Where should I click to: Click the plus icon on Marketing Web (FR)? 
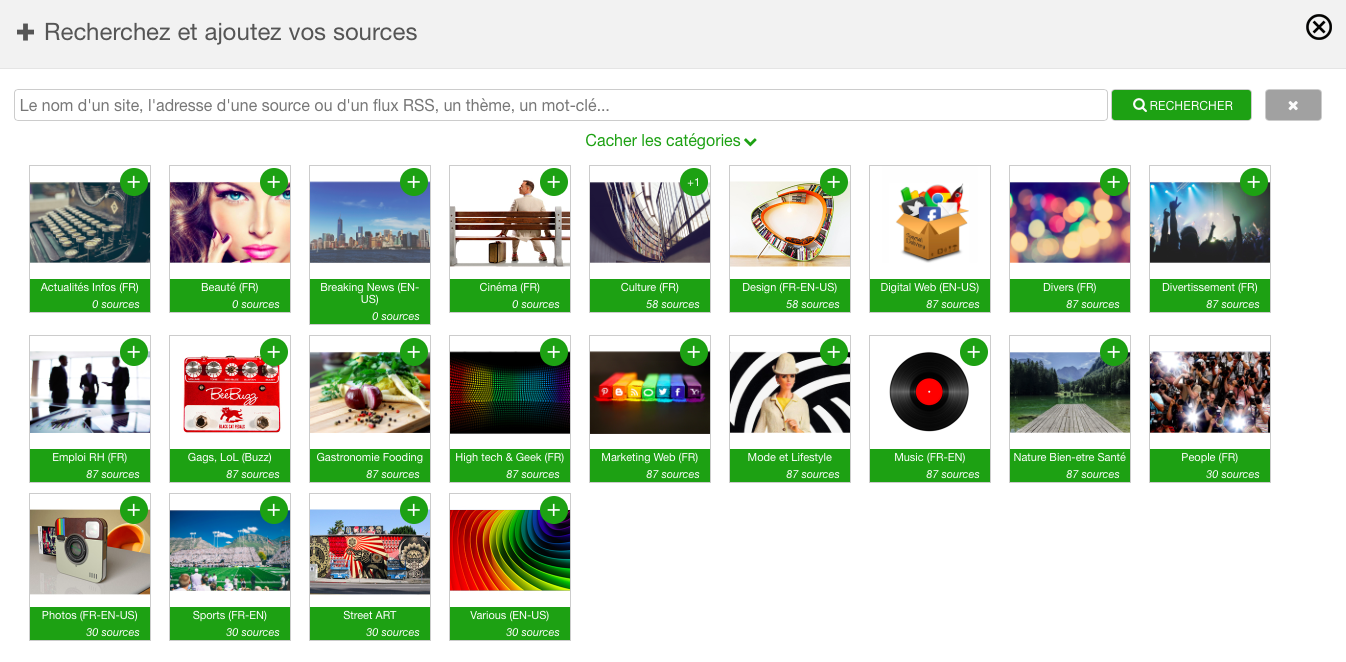pyautogui.click(x=694, y=352)
